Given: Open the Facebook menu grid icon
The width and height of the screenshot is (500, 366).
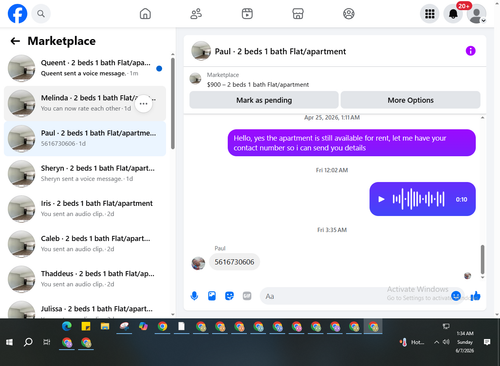Looking at the screenshot, I should (430, 14).
